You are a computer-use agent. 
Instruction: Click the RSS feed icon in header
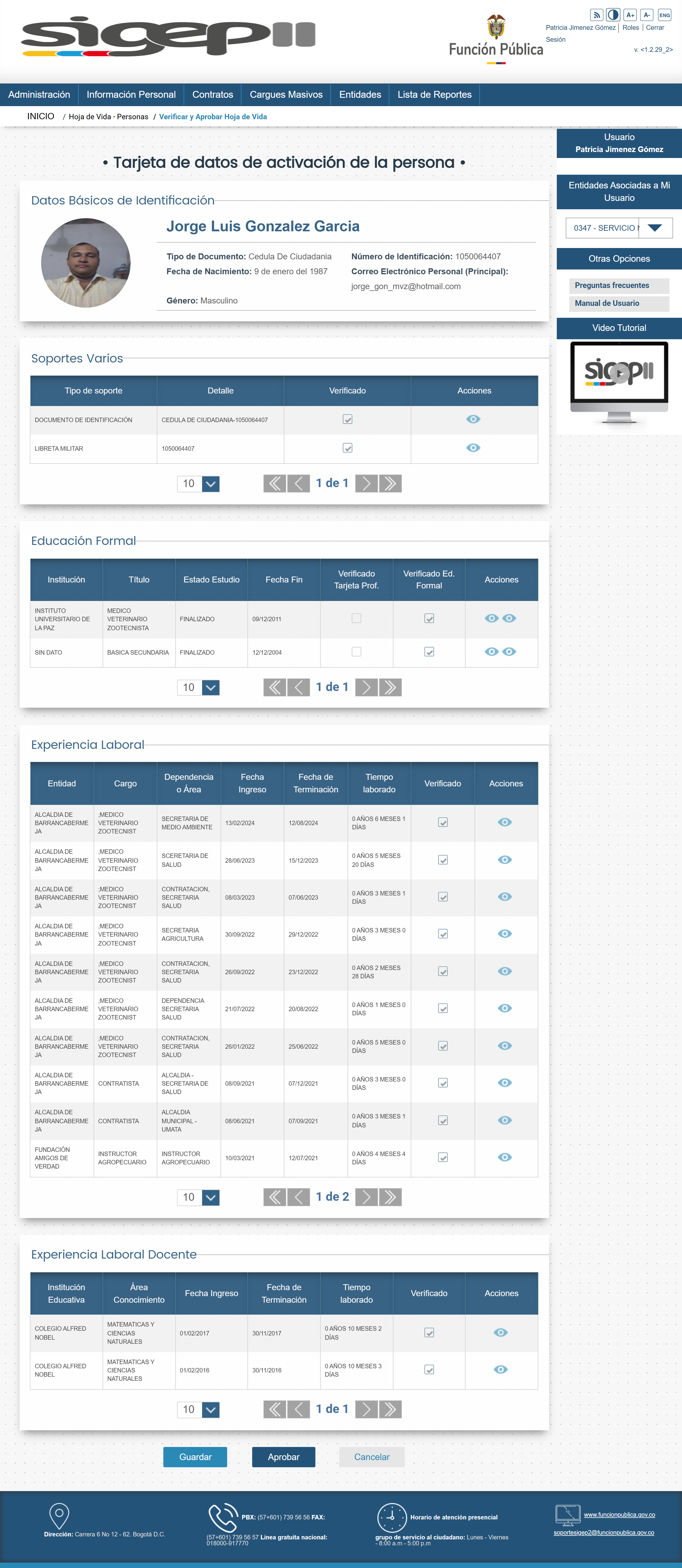597,15
